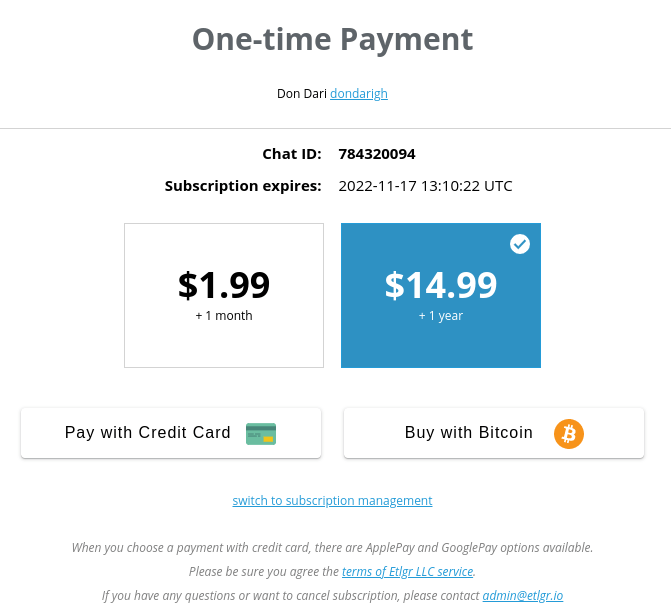Screen dimensions: 671x611
Task: Switch to subscription management link
Action: [x=332, y=500]
